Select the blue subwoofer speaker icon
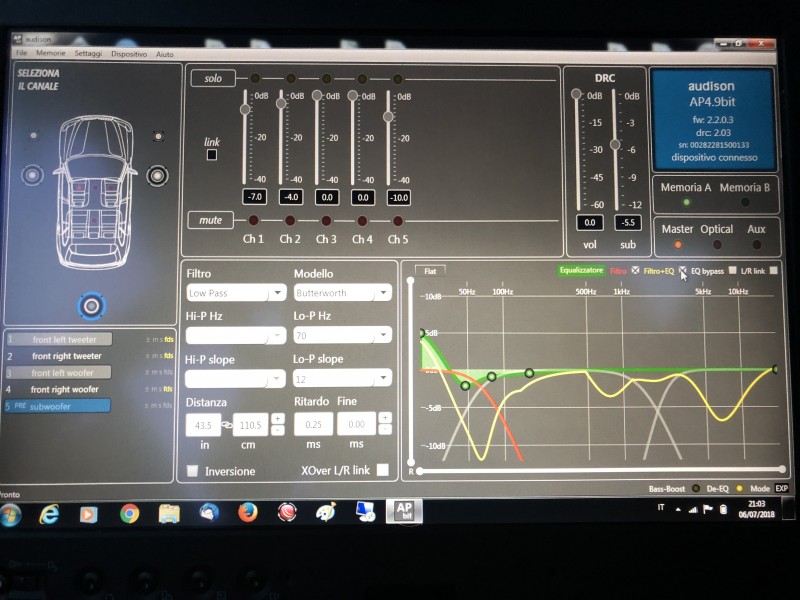This screenshot has width=800, height=600. [91, 306]
